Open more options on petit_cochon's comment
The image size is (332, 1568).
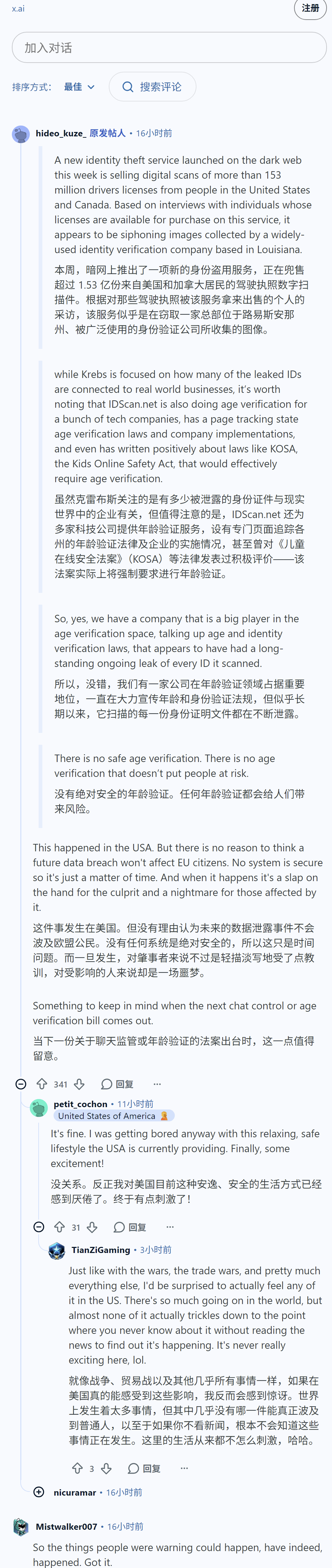[170, 1227]
